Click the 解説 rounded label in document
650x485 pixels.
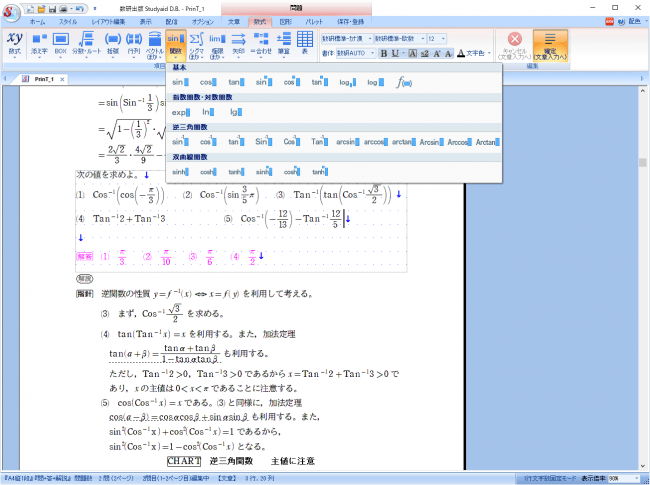85,279
